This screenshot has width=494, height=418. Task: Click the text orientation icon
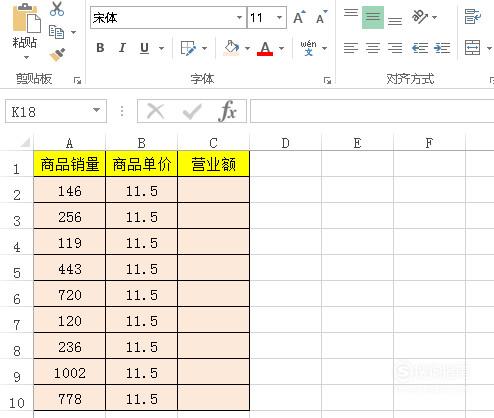420,17
